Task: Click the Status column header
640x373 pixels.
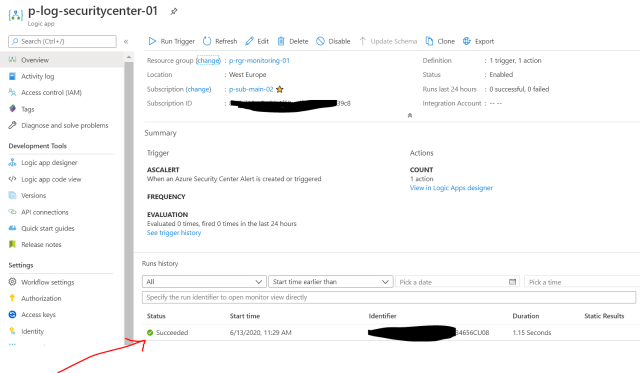Action: 156,316
